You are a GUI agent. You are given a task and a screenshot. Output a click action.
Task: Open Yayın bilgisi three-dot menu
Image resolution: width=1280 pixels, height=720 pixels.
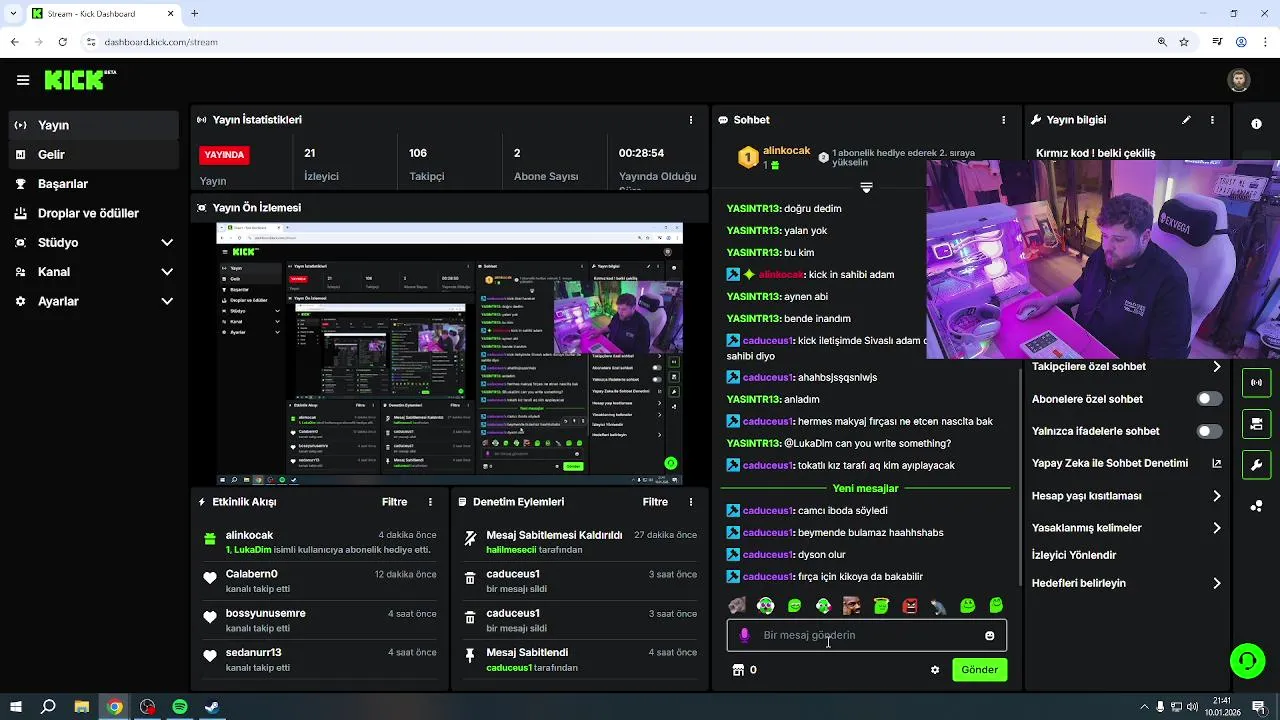(x=1212, y=120)
